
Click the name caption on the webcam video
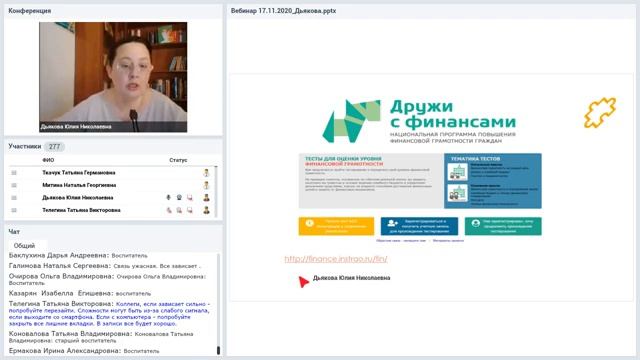[x=76, y=127]
